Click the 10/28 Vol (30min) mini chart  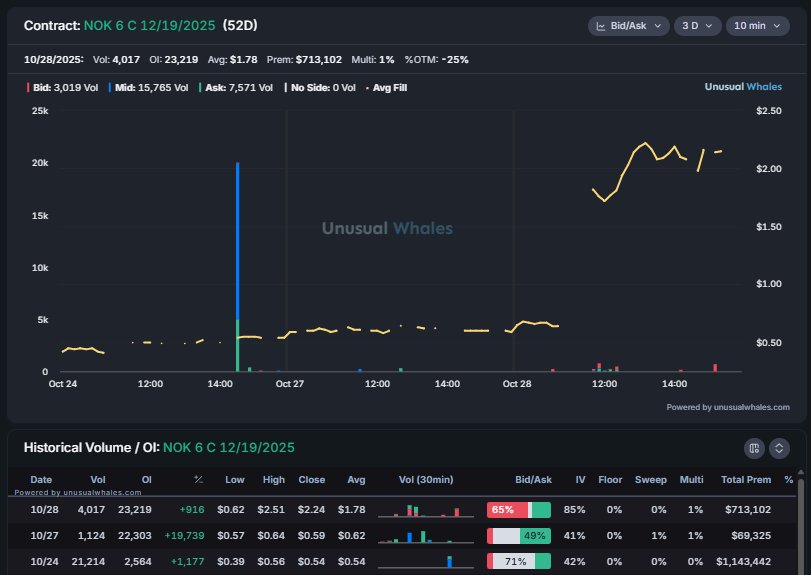424,510
